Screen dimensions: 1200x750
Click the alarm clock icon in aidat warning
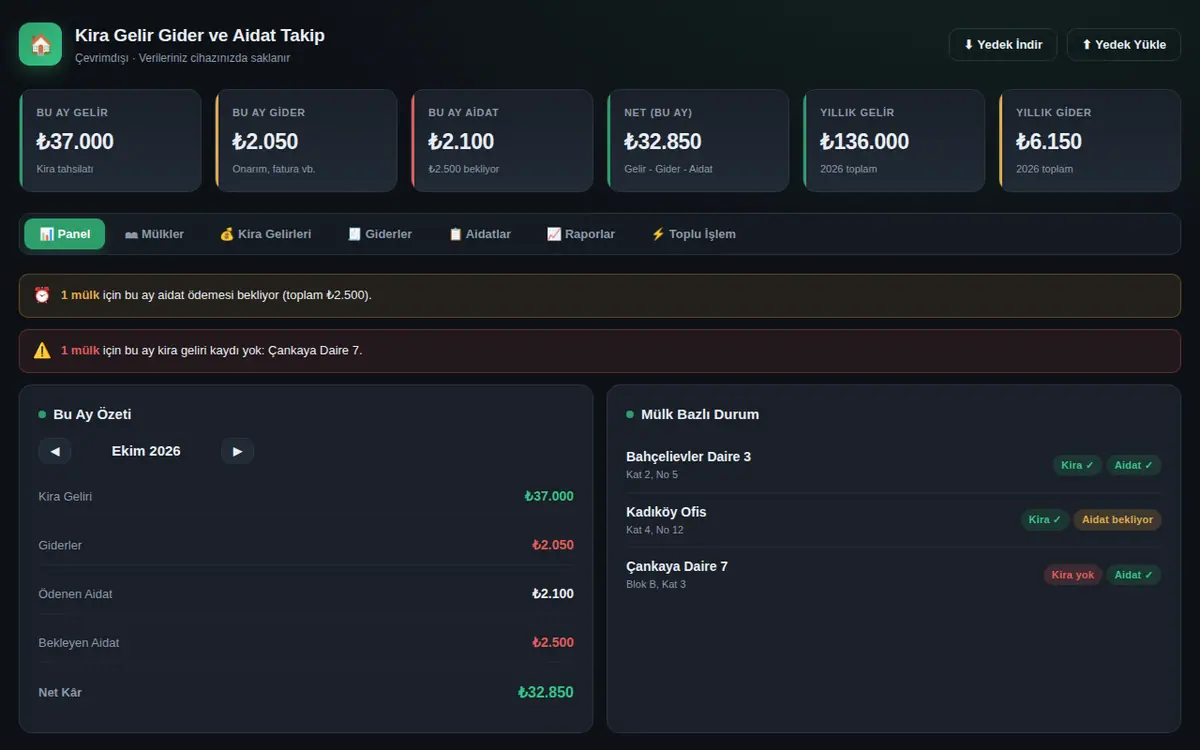[x=42, y=295]
